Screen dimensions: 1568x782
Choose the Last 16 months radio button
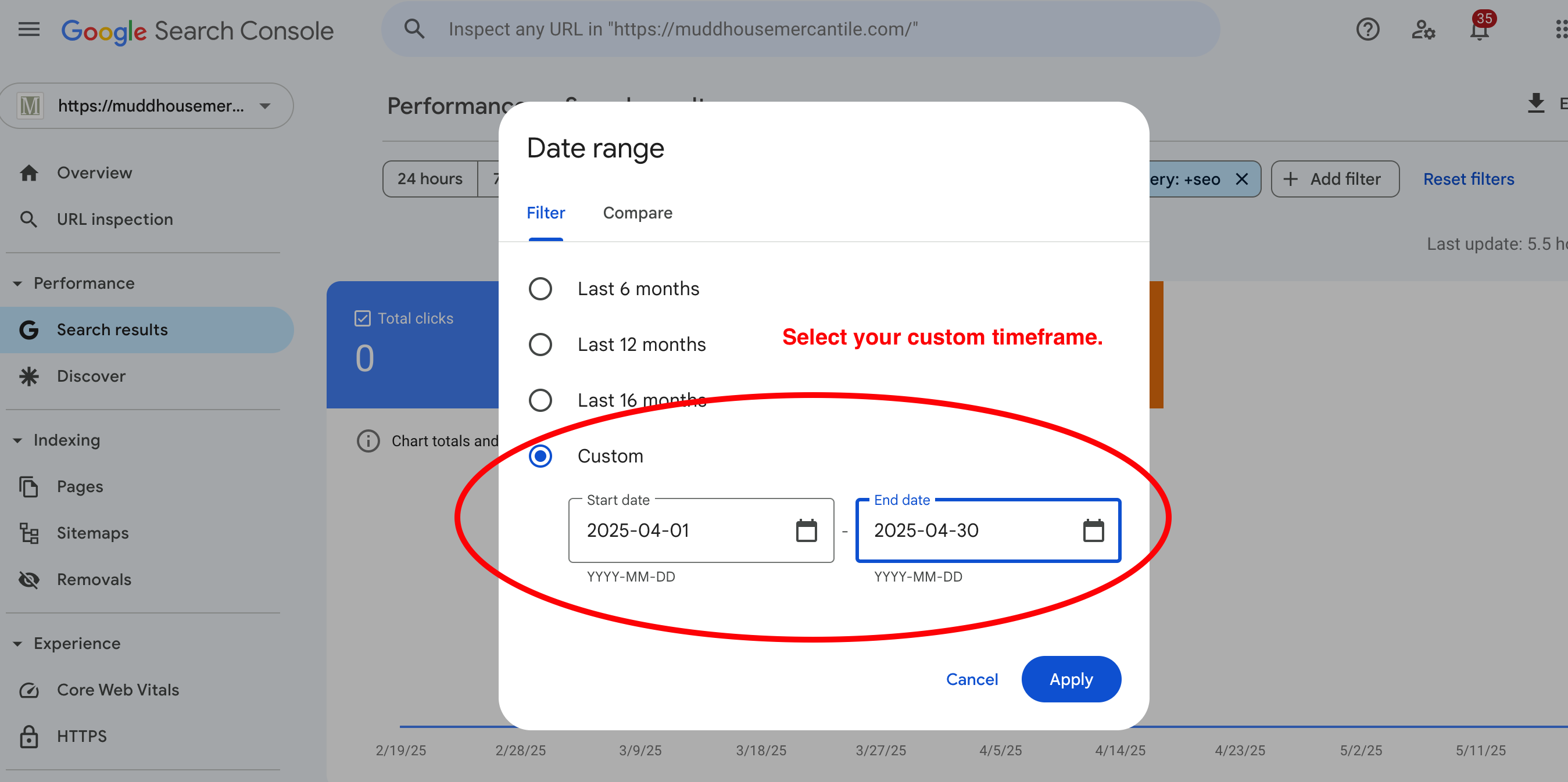[540, 400]
